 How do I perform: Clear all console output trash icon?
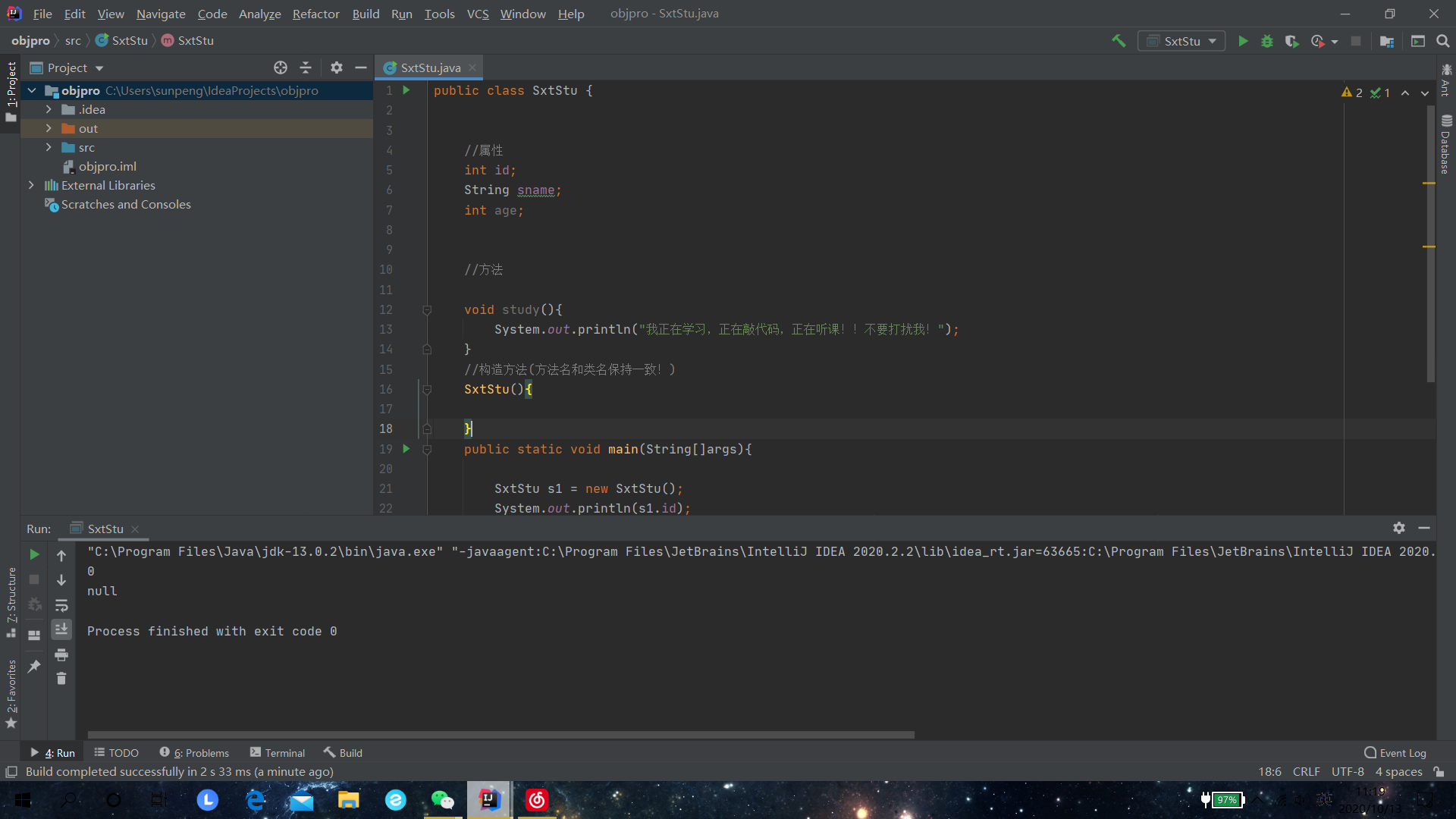(61, 679)
